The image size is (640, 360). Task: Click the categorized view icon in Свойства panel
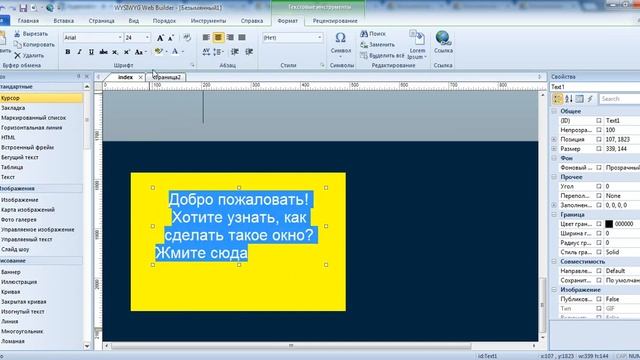click(557, 99)
